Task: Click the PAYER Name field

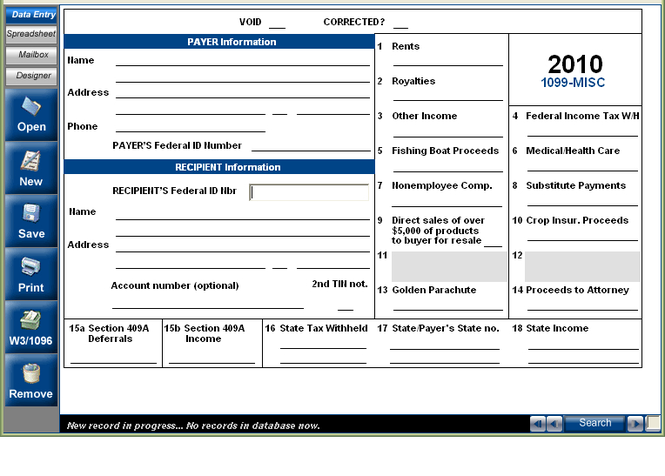Action: click(x=243, y=61)
